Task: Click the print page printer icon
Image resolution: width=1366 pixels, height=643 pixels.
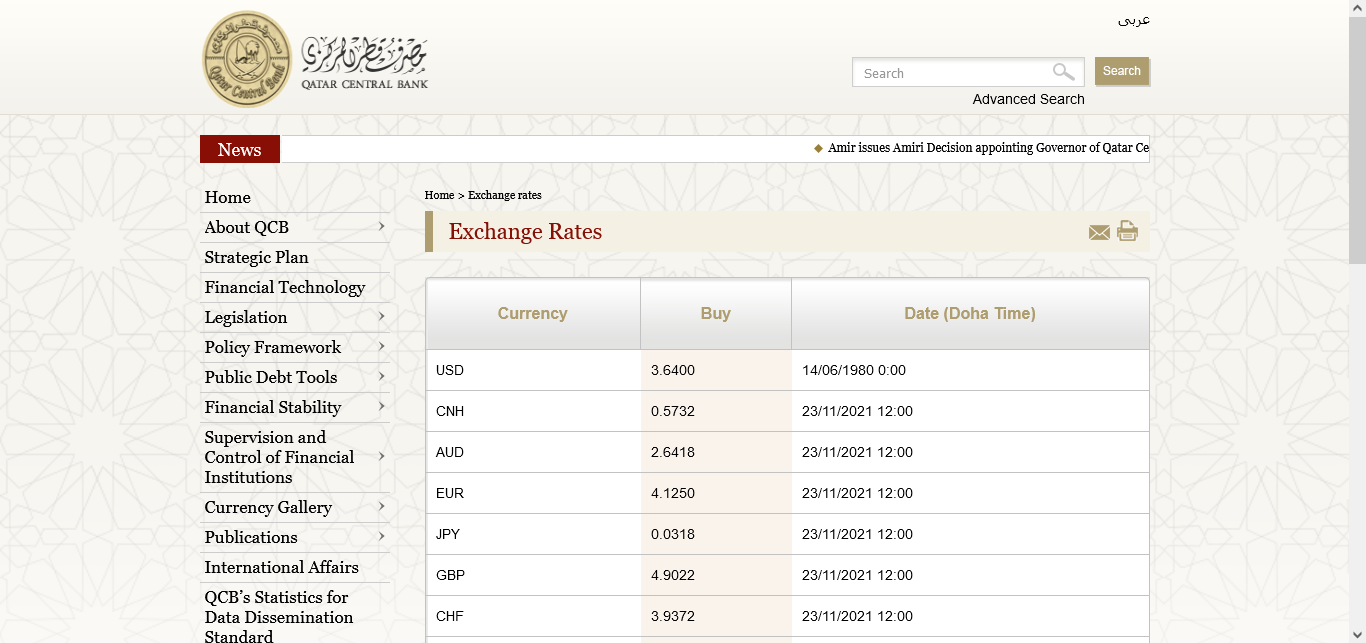Action: coord(1127,231)
